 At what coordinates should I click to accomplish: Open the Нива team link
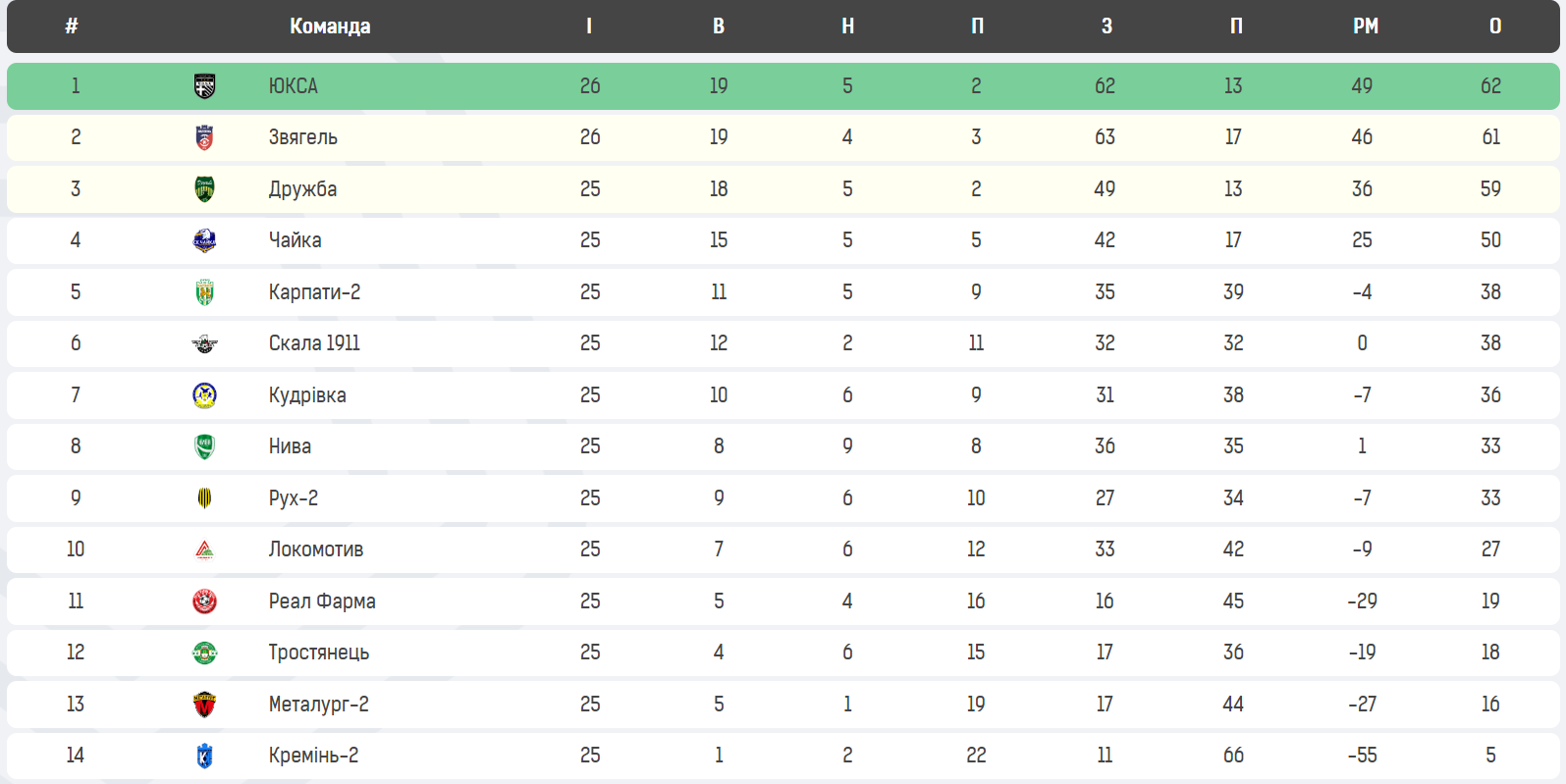290,446
